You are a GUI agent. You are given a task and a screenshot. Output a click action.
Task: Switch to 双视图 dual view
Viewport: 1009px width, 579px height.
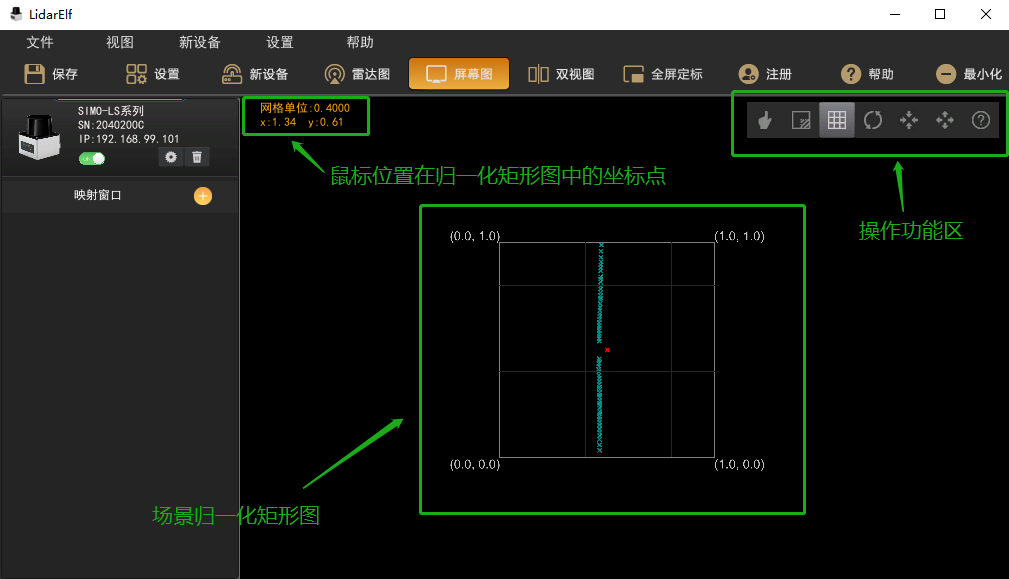point(561,74)
